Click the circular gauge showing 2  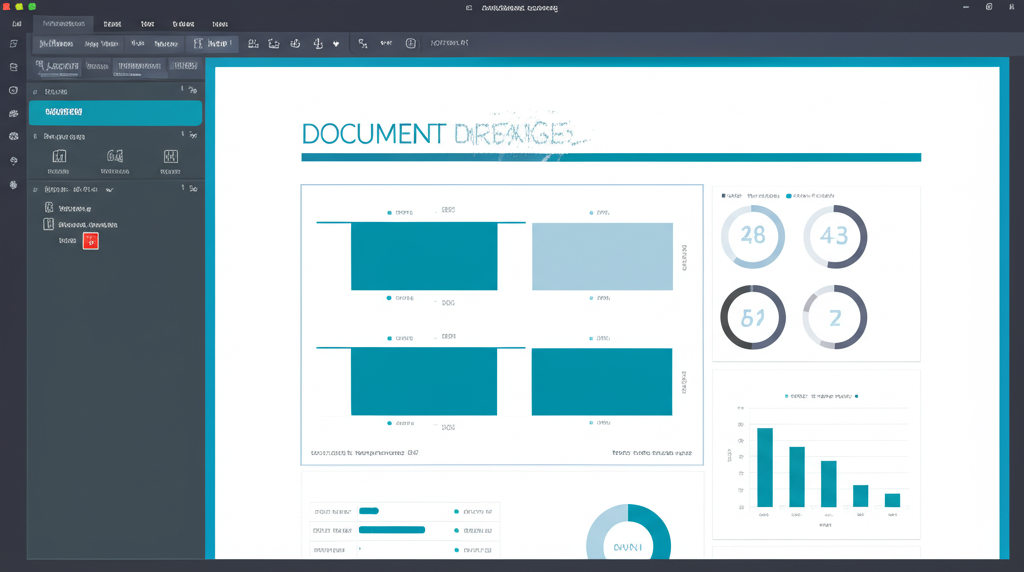(x=835, y=317)
